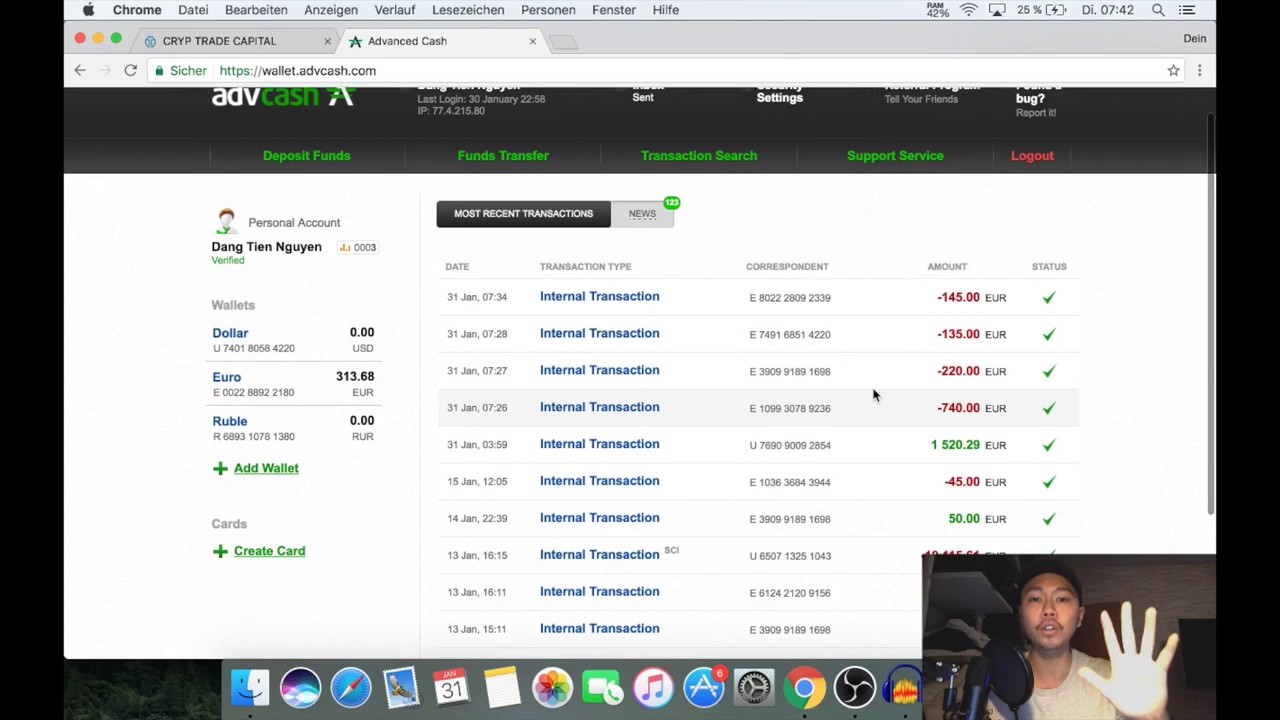This screenshot has width=1280, height=720.
Task: Click the page vertical scrollbar
Action: pyautogui.click(x=1211, y=315)
